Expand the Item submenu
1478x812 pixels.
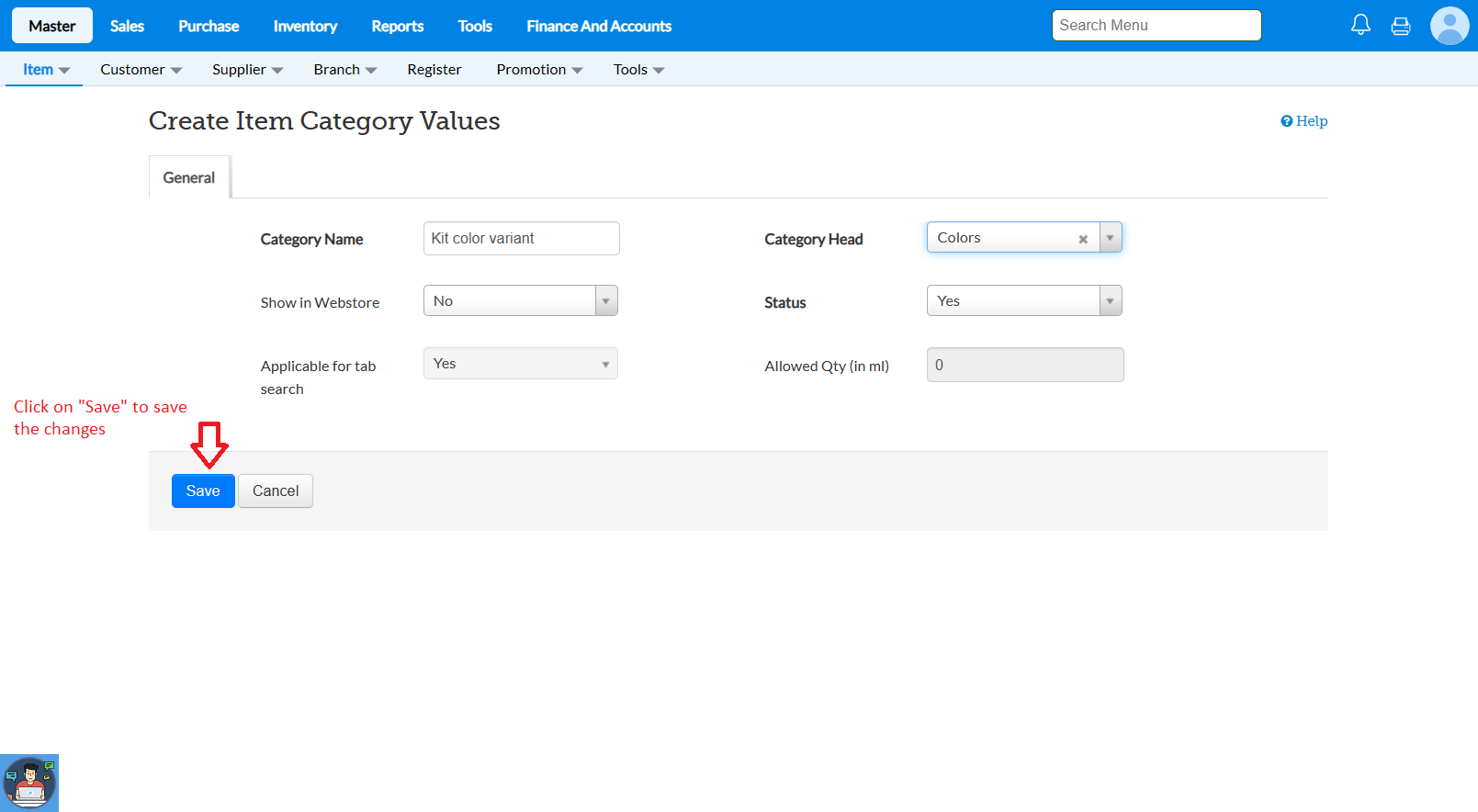pos(46,70)
